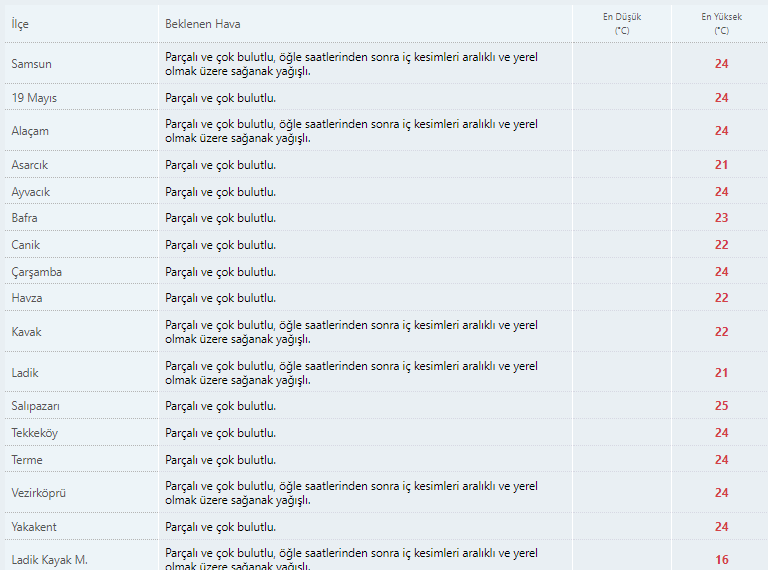This screenshot has height=570, width=768.
Task: Select the 19 Mayıs district name
Action: coord(34,97)
